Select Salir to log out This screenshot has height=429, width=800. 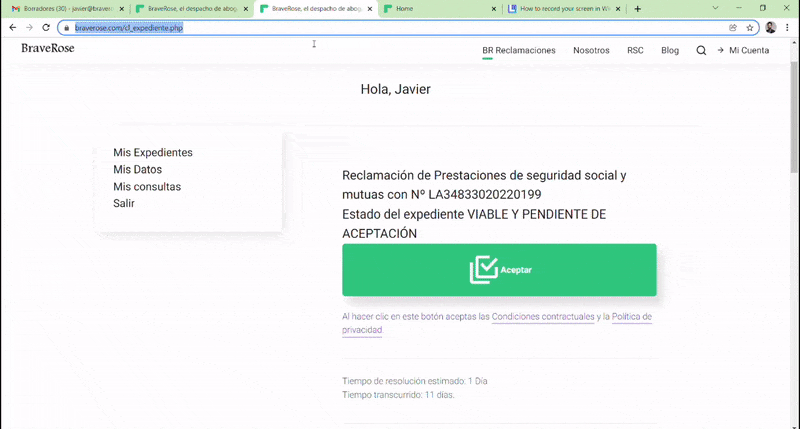pos(124,204)
